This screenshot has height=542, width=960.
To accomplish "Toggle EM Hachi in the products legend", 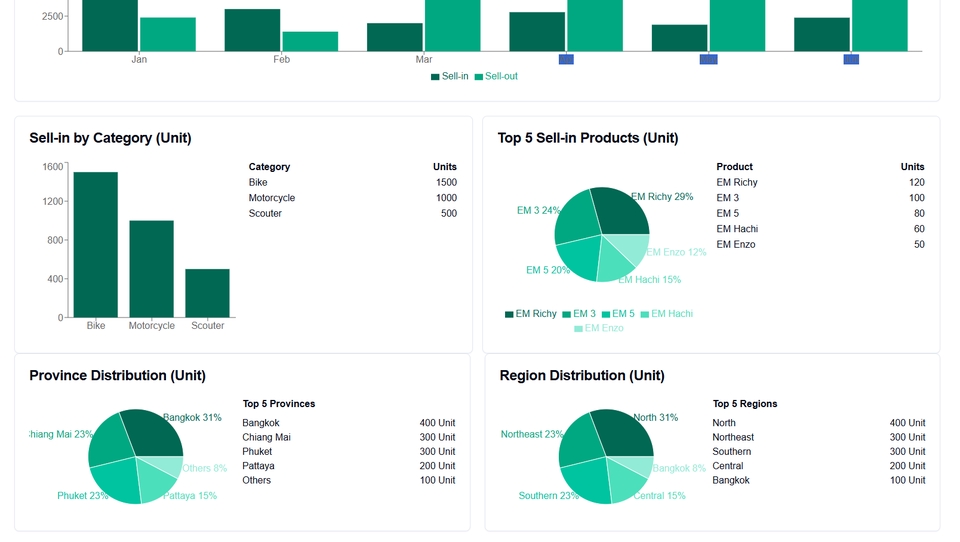I will (x=666, y=314).
